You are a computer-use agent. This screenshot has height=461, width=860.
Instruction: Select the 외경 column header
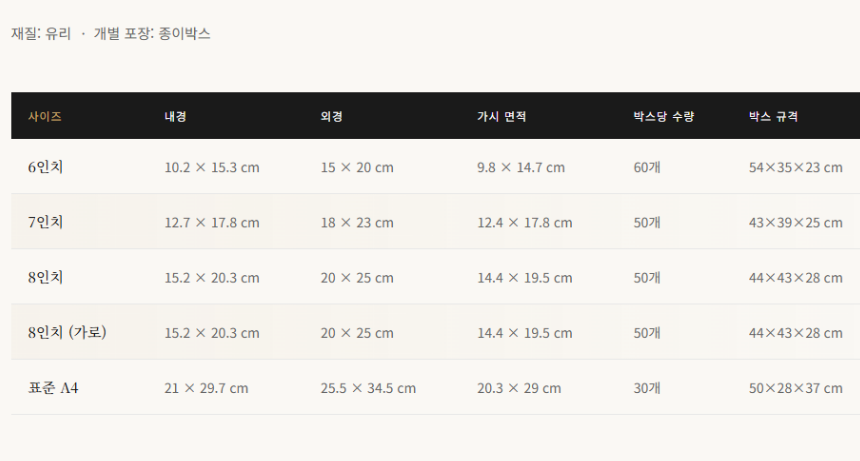point(332,116)
